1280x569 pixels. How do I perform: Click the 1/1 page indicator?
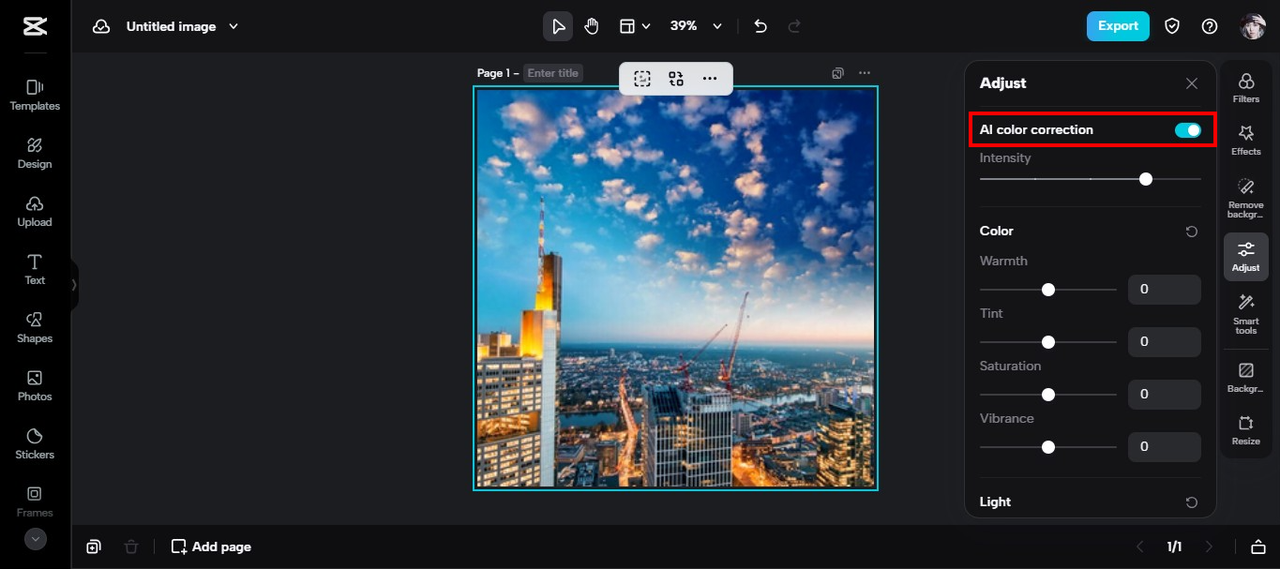point(1174,547)
